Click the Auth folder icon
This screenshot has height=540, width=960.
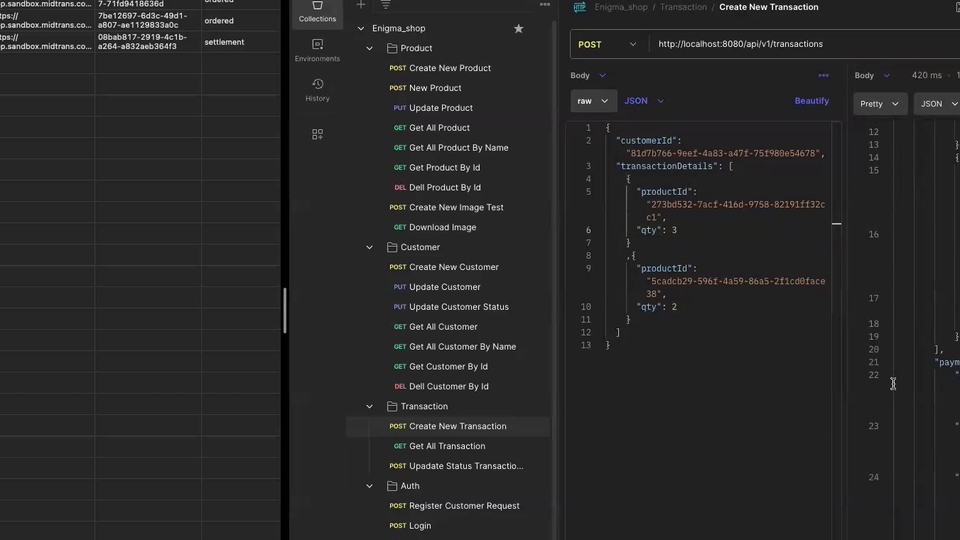(x=392, y=486)
